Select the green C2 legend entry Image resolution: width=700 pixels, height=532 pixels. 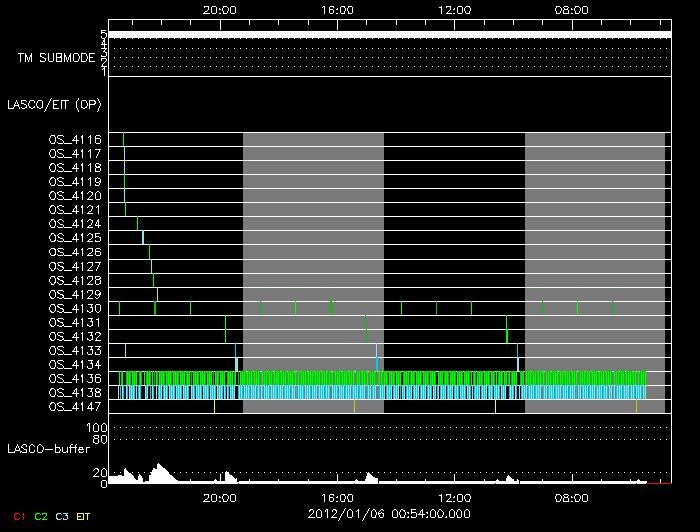41,516
